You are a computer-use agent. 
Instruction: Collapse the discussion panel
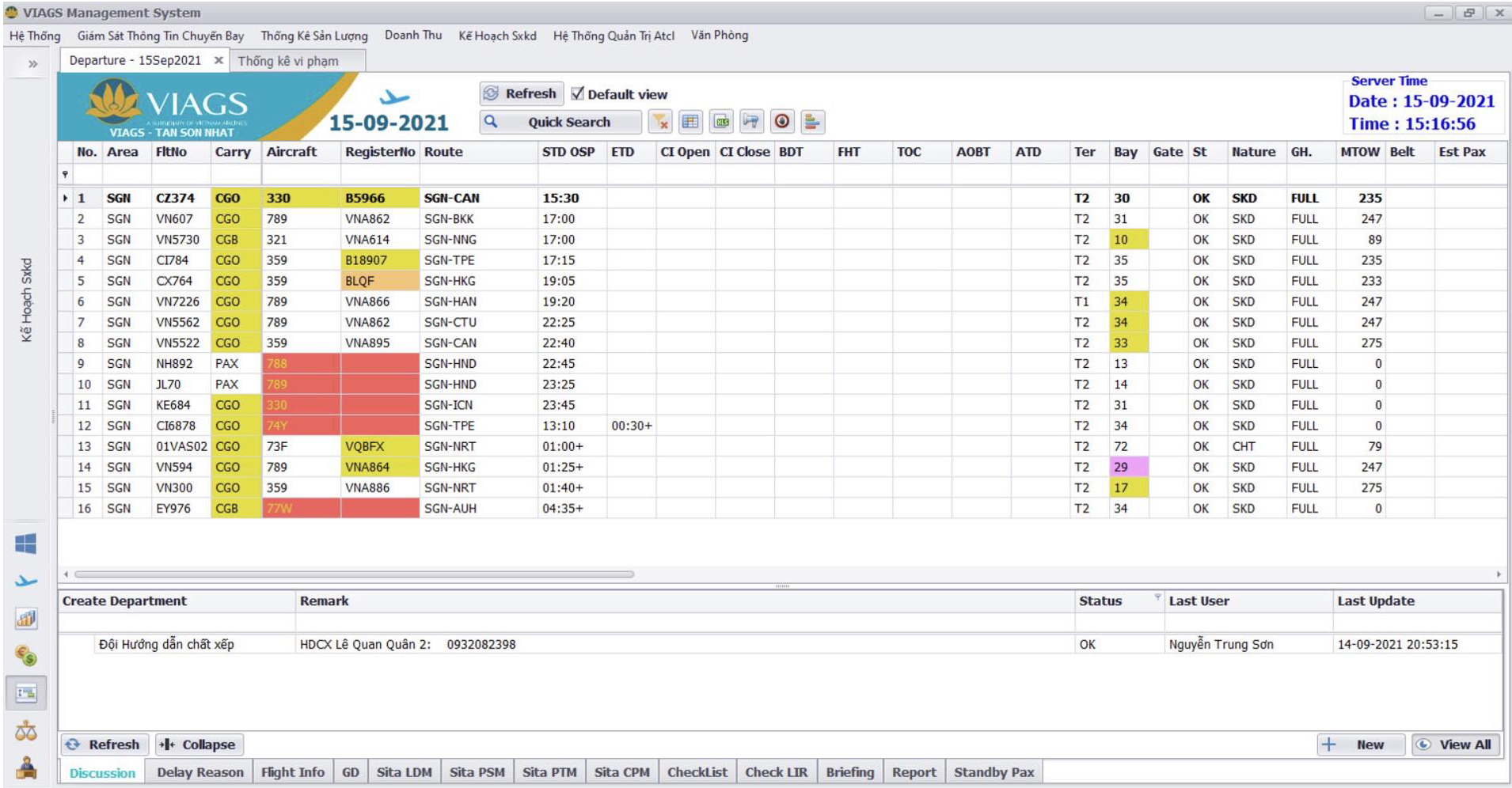click(x=199, y=744)
